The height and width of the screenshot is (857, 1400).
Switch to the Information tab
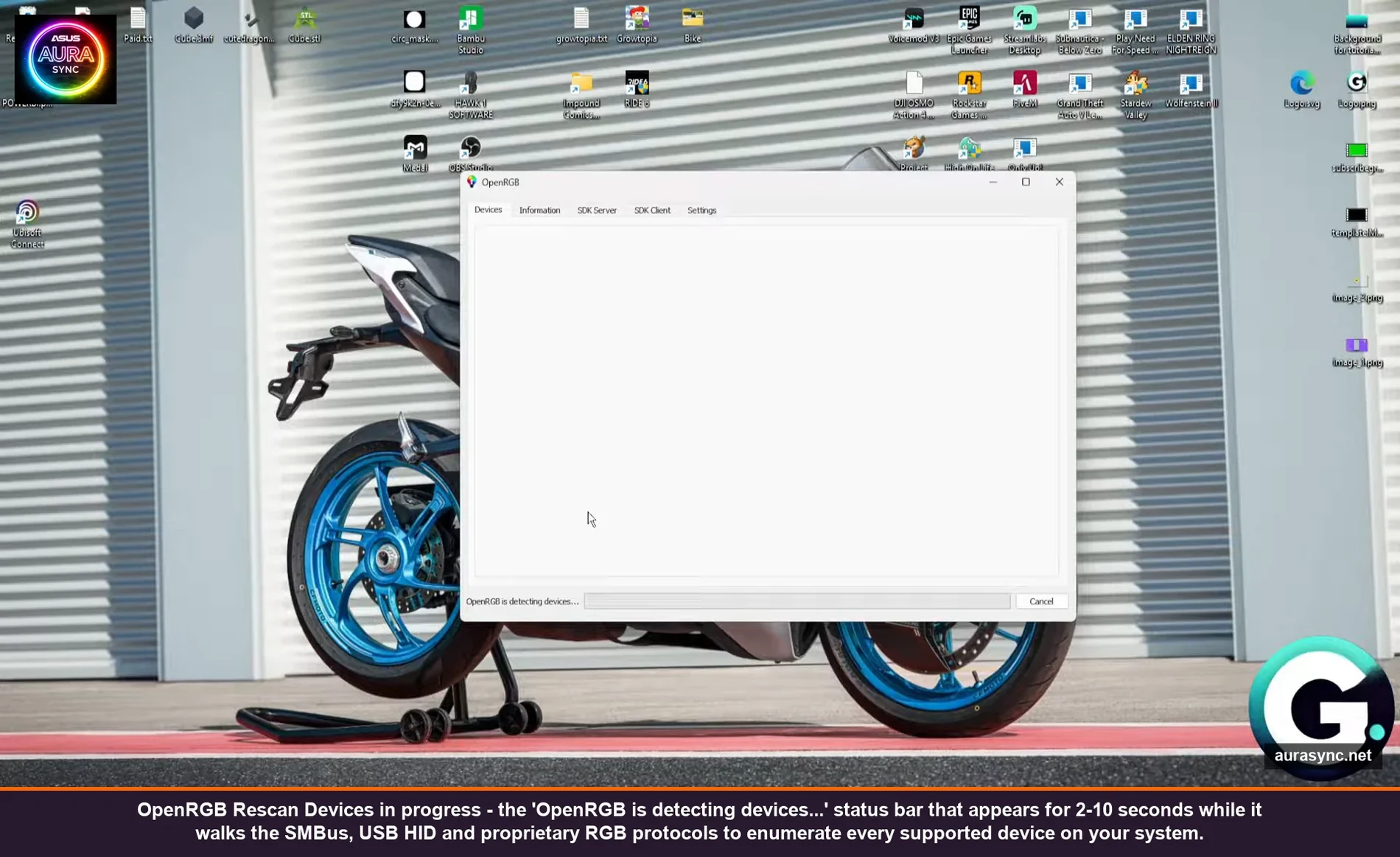(539, 210)
